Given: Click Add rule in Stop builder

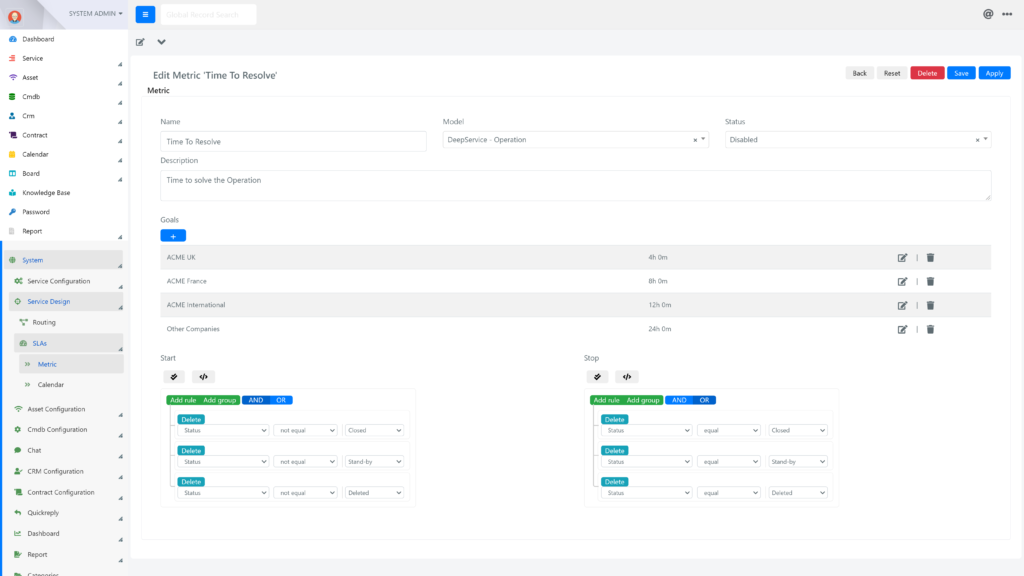Looking at the screenshot, I should click(606, 400).
